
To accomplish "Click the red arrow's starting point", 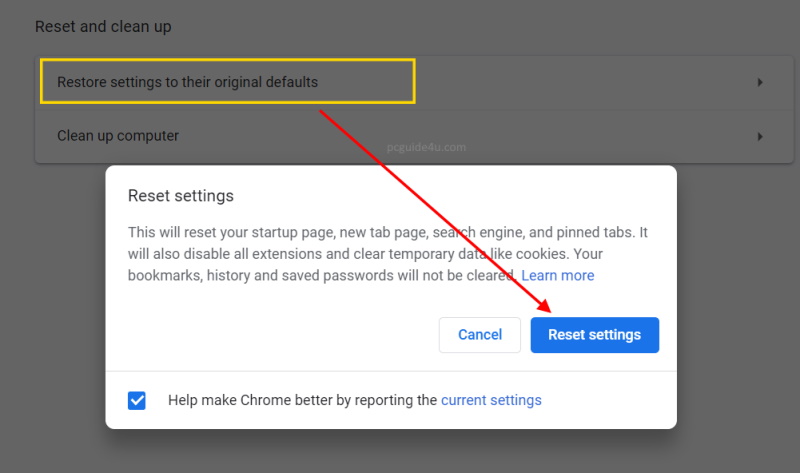I will pos(322,110).
